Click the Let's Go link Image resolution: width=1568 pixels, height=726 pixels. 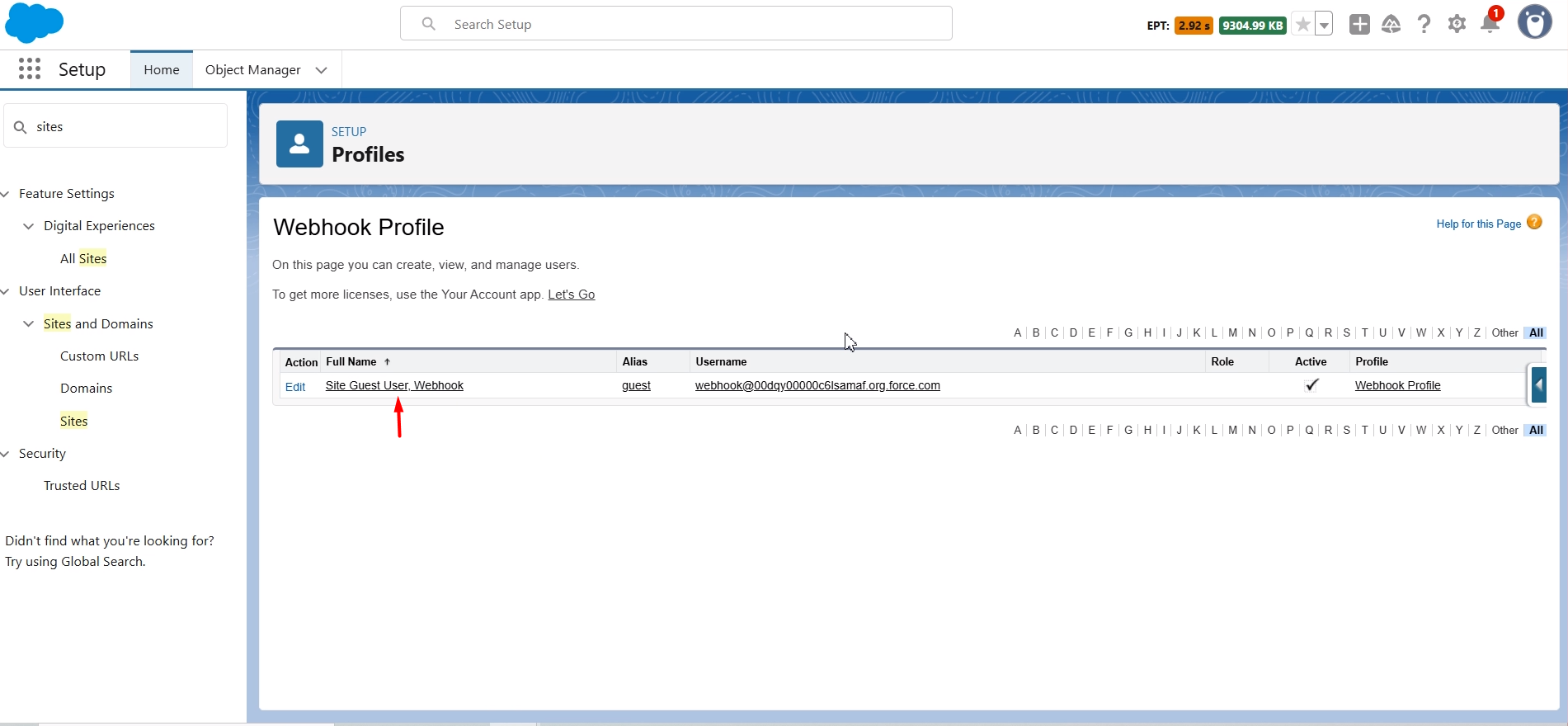[572, 295]
